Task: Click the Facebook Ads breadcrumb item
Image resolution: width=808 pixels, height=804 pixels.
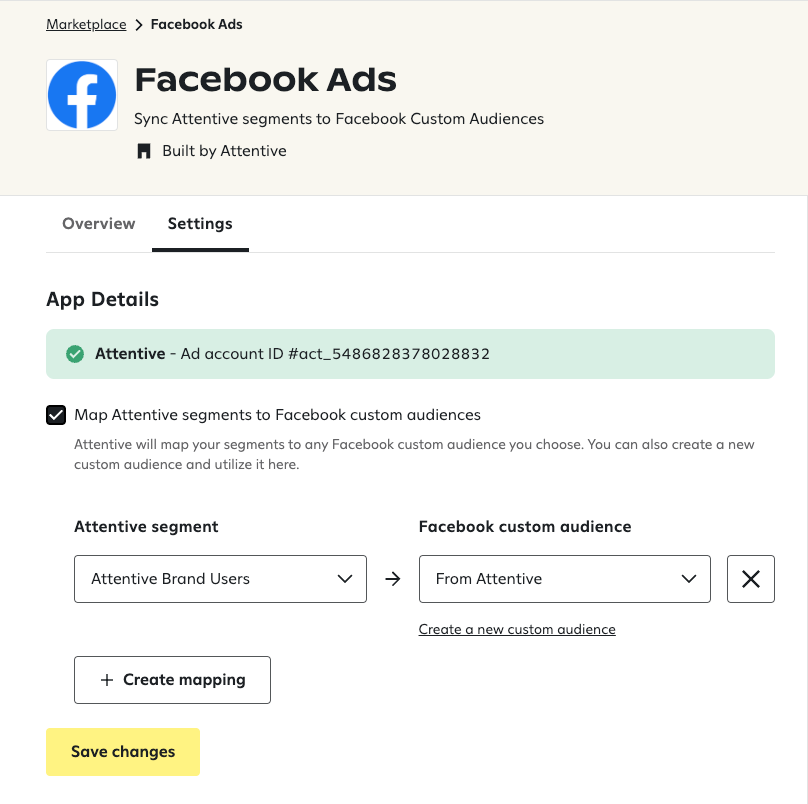Action: [x=196, y=24]
